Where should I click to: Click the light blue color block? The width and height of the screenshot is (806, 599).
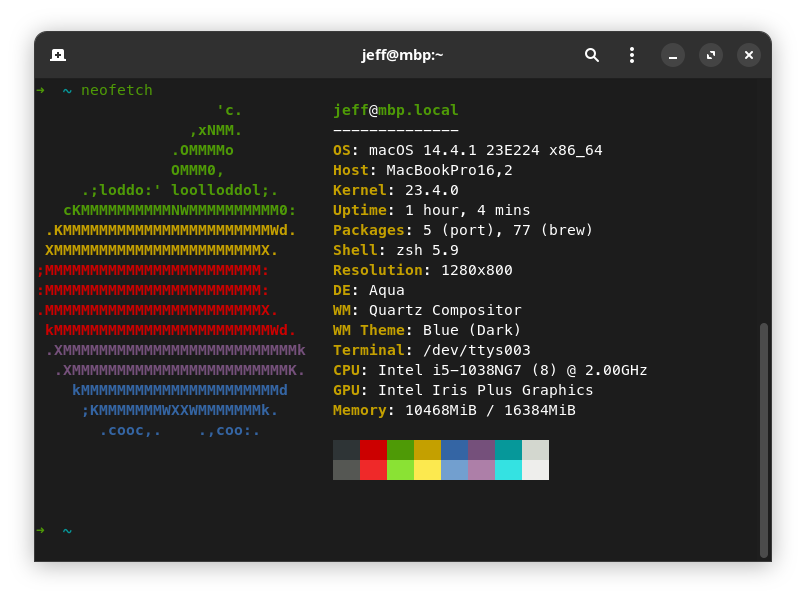tap(454, 470)
